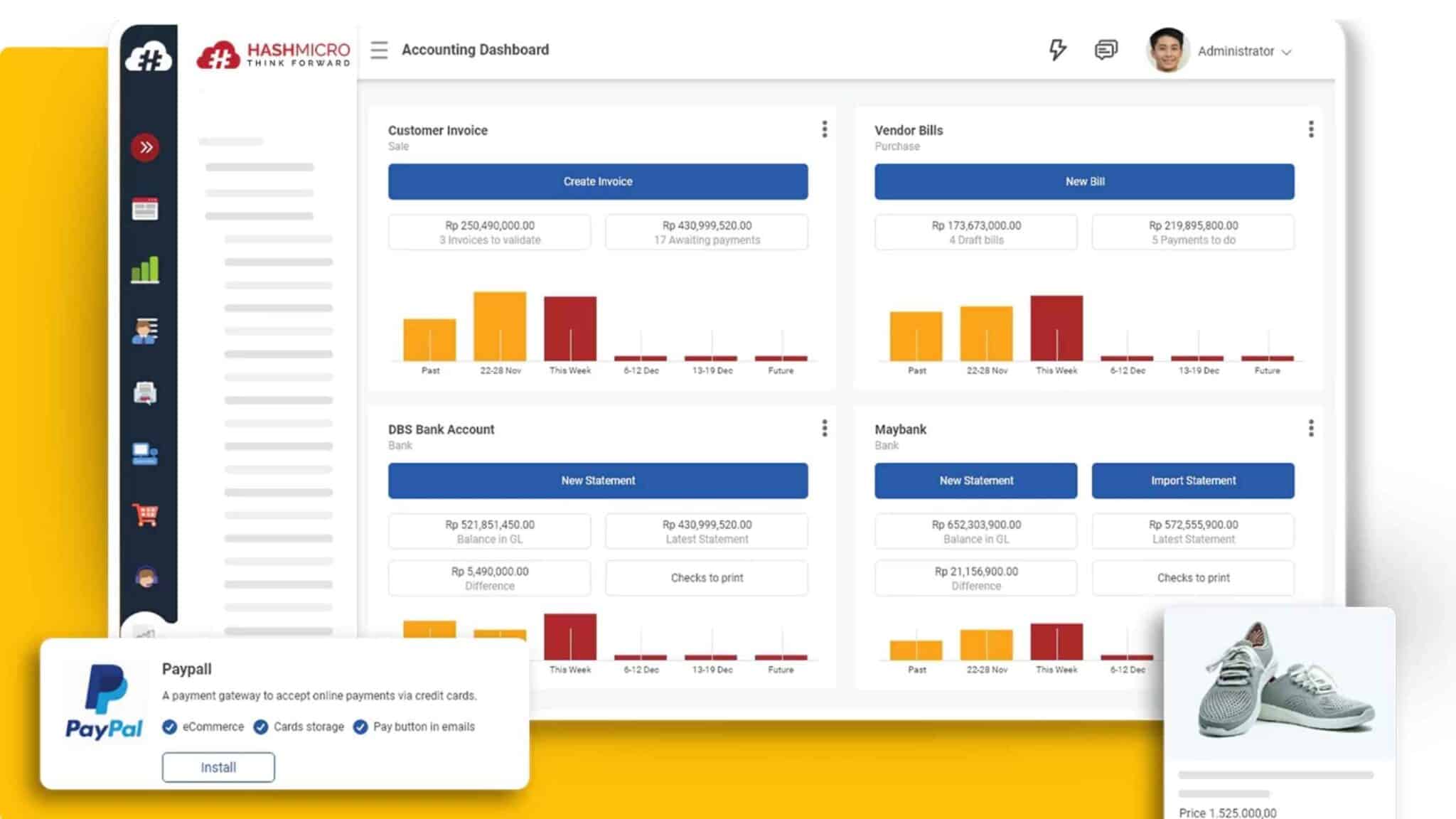This screenshot has height=819, width=1456.
Task: Select Purchase tab under Vendor Bills
Action: pyautogui.click(x=895, y=146)
